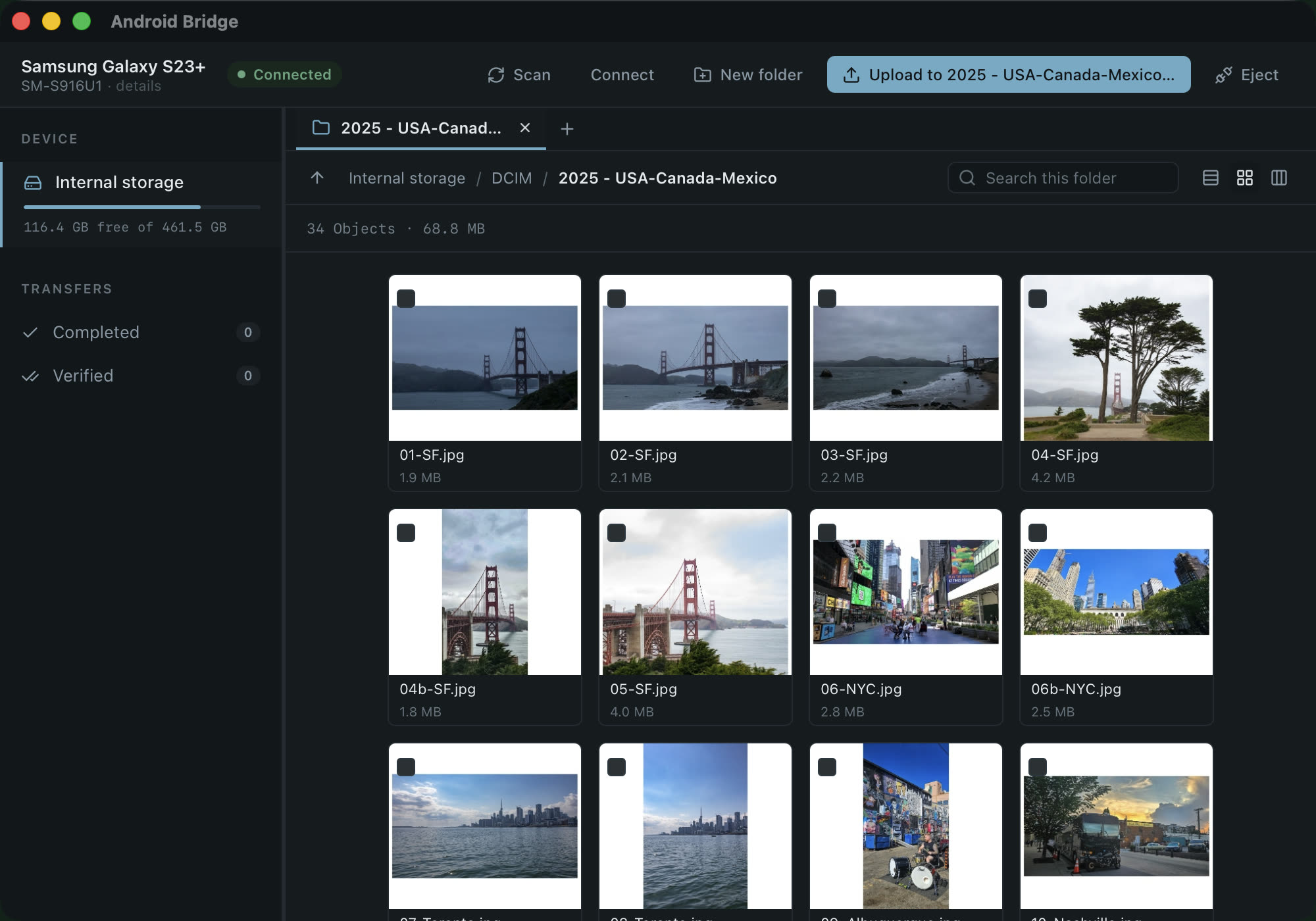Check the 05-SF.jpg checkbox

(x=617, y=533)
